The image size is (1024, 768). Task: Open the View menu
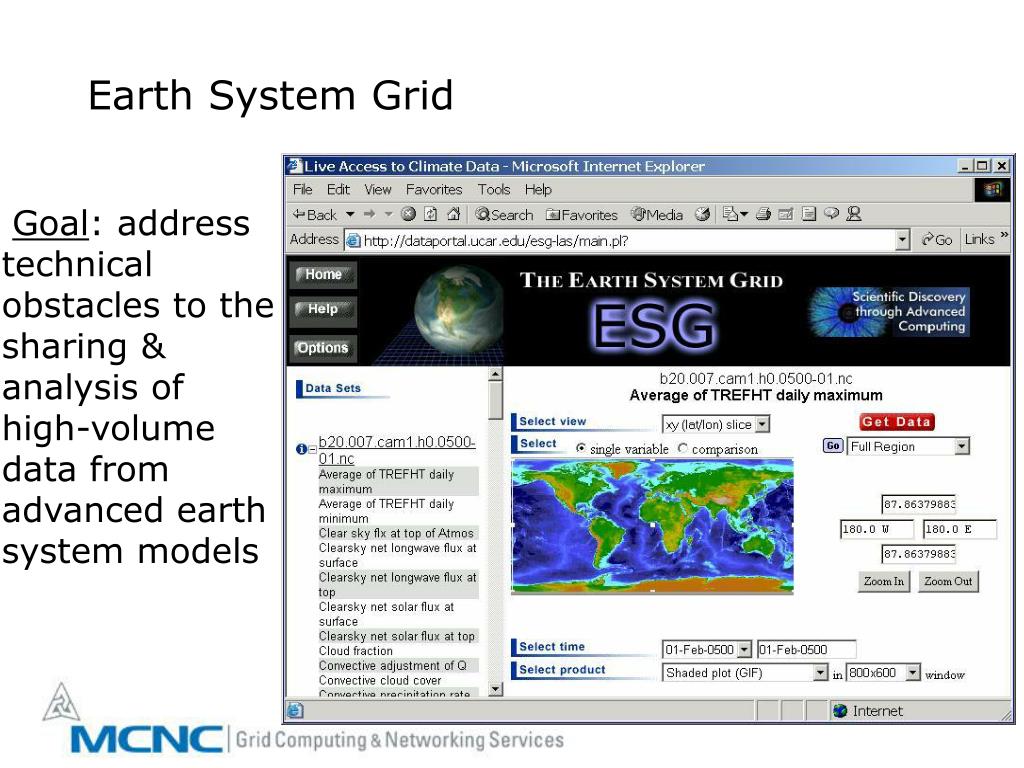[377, 189]
